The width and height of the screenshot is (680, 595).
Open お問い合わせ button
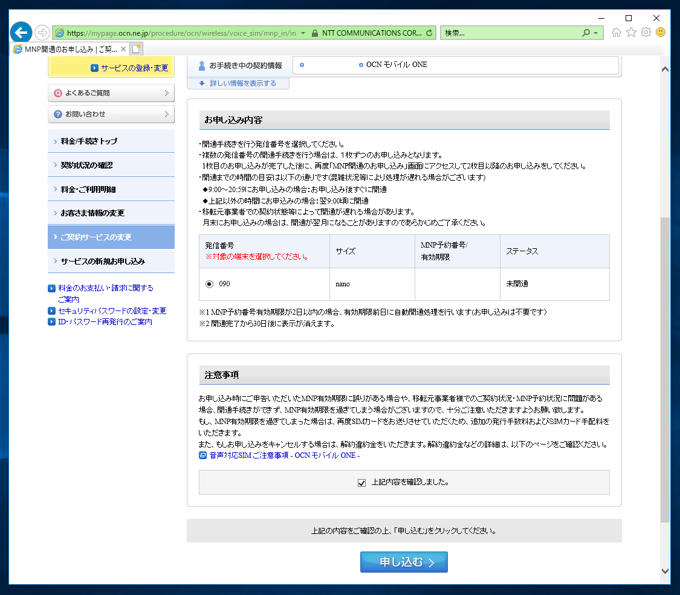(x=111, y=114)
